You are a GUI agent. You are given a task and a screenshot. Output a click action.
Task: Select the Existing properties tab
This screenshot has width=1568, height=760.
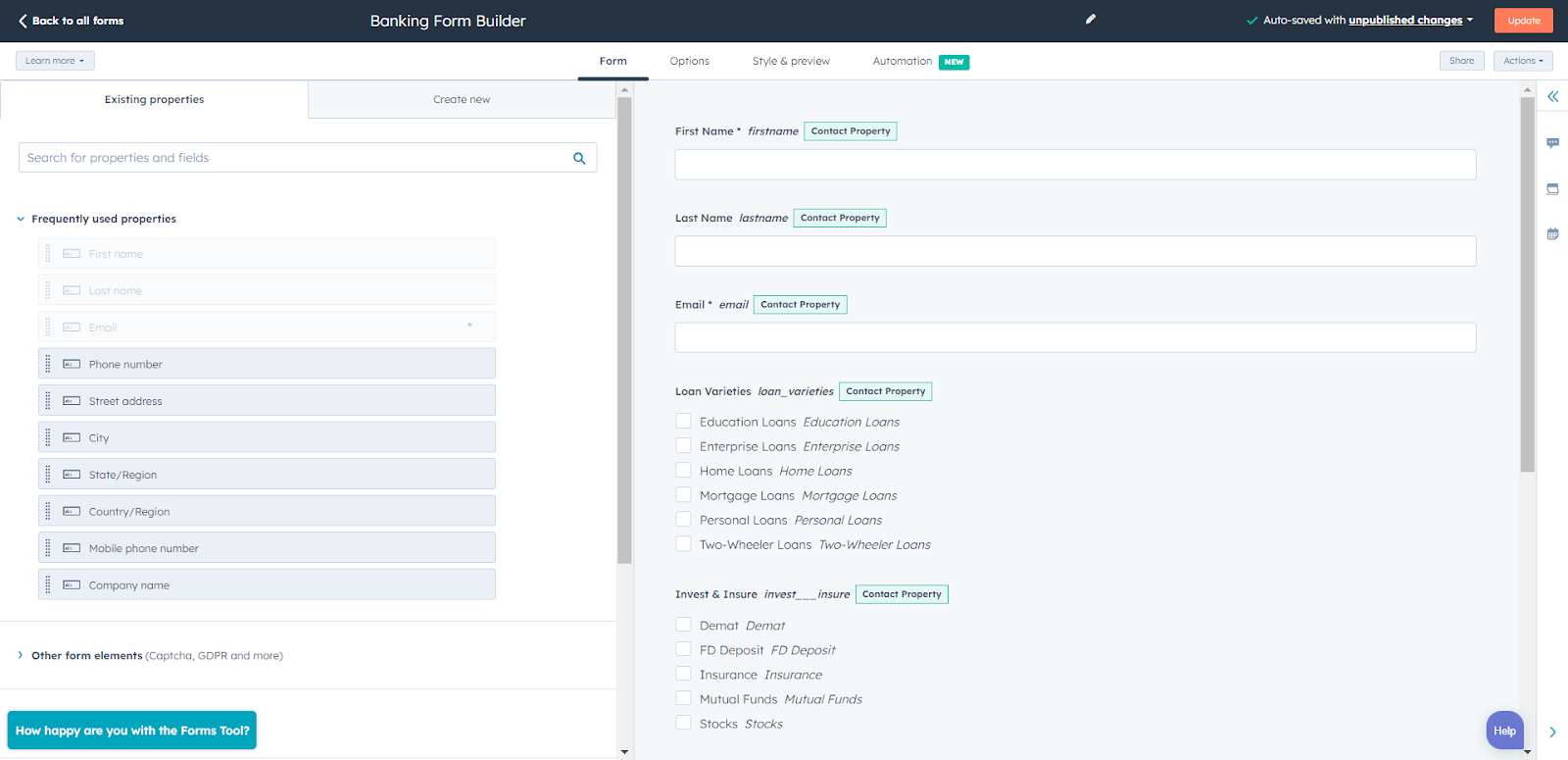click(x=155, y=99)
